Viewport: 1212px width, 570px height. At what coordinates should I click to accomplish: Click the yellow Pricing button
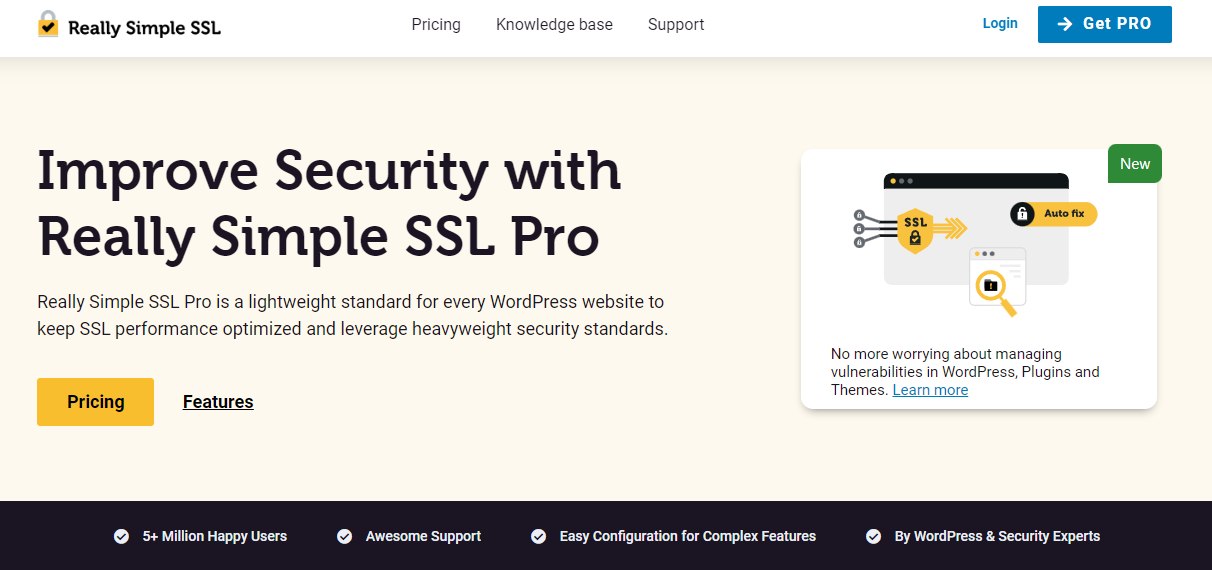tap(95, 402)
